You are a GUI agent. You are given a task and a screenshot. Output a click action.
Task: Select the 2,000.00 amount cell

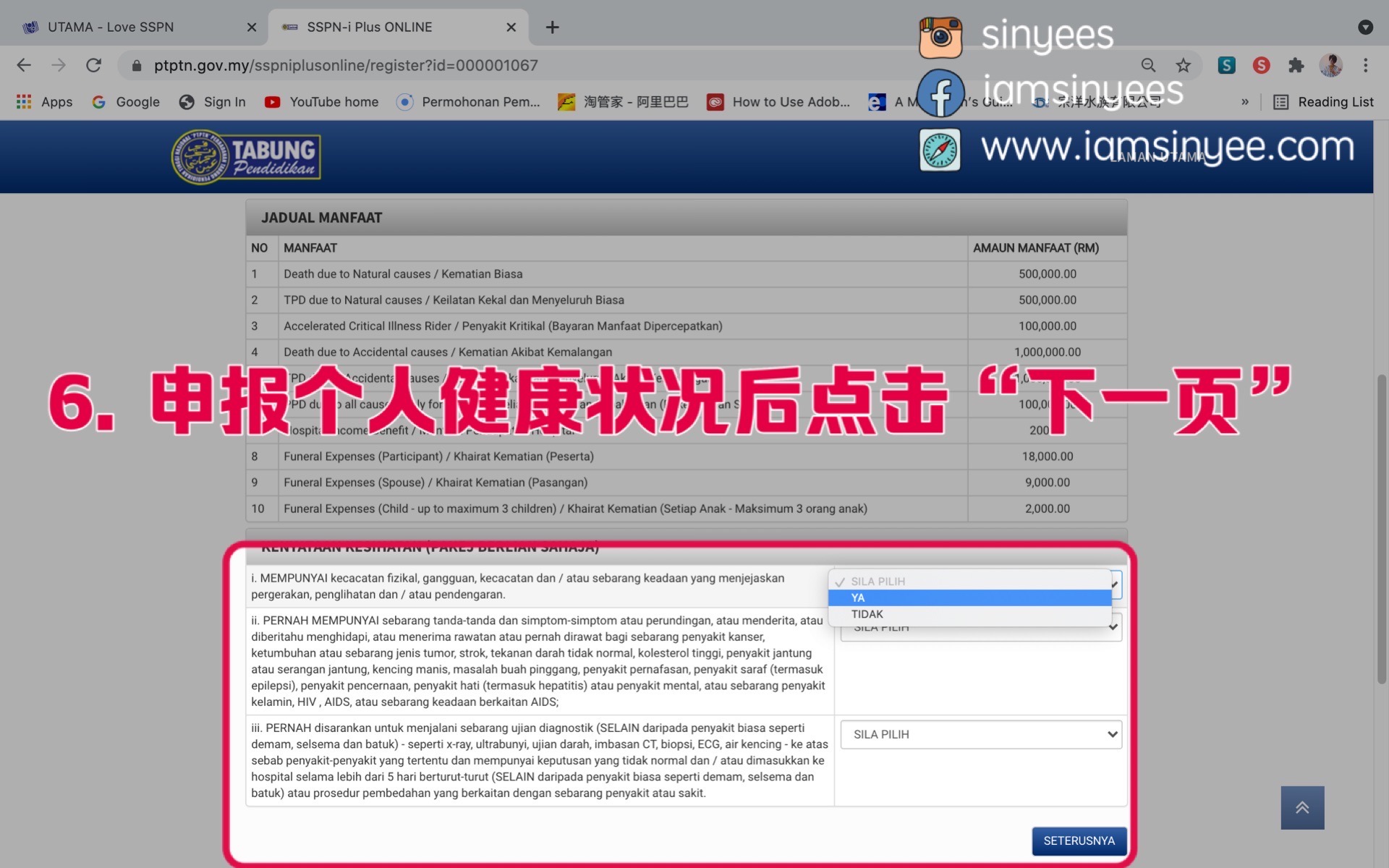pos(1047,509)
